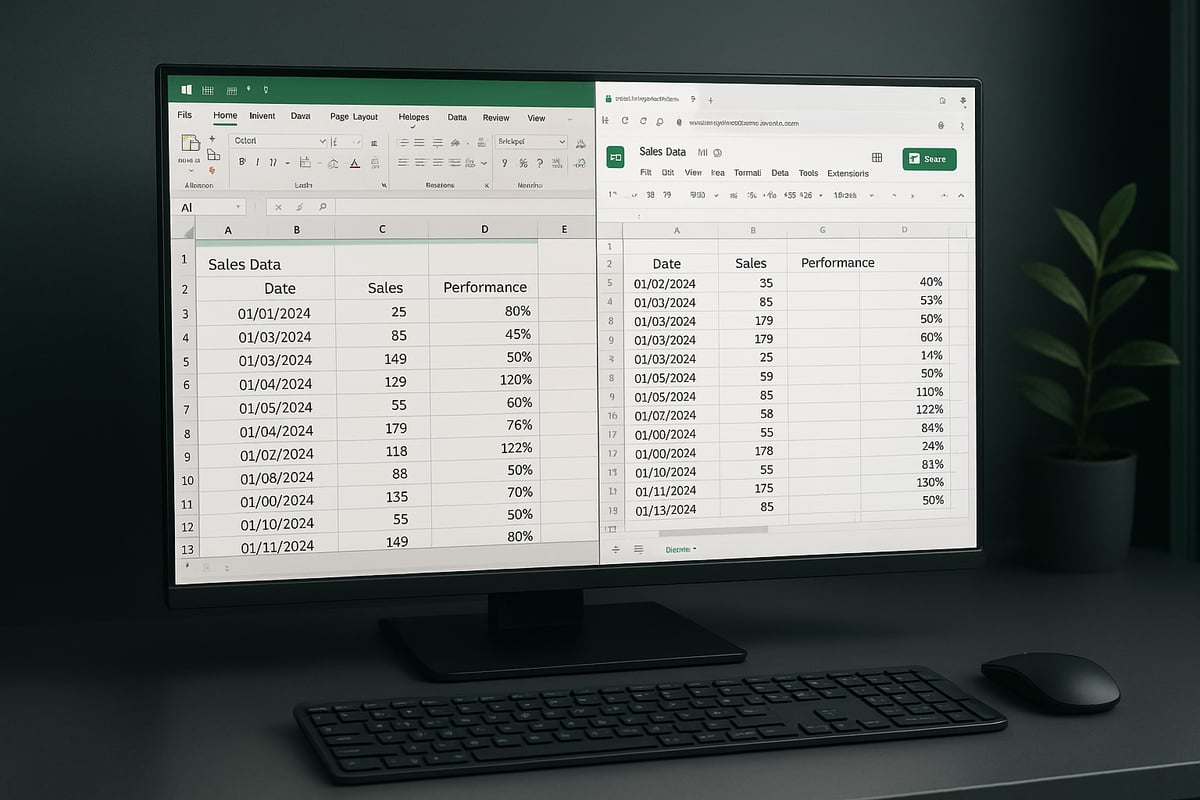This screenshot has height=800, width=1200.
Task: Apply Bold formatting in the Excel ribbon
Action: click(x=241, y=160)
